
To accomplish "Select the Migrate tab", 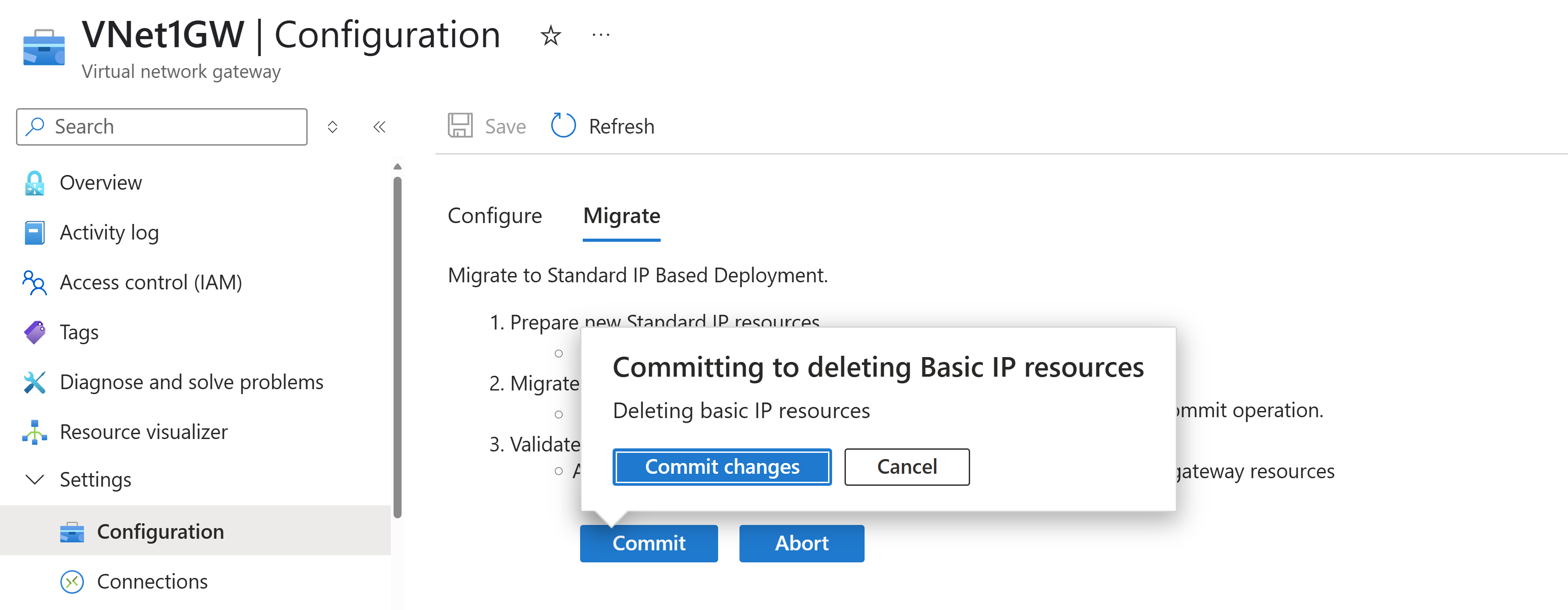I will (621, 216).
